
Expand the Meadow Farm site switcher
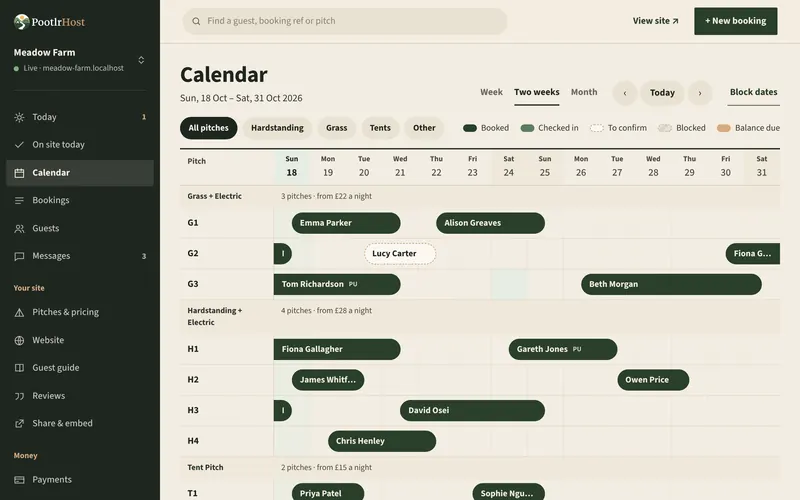[141, 60]
